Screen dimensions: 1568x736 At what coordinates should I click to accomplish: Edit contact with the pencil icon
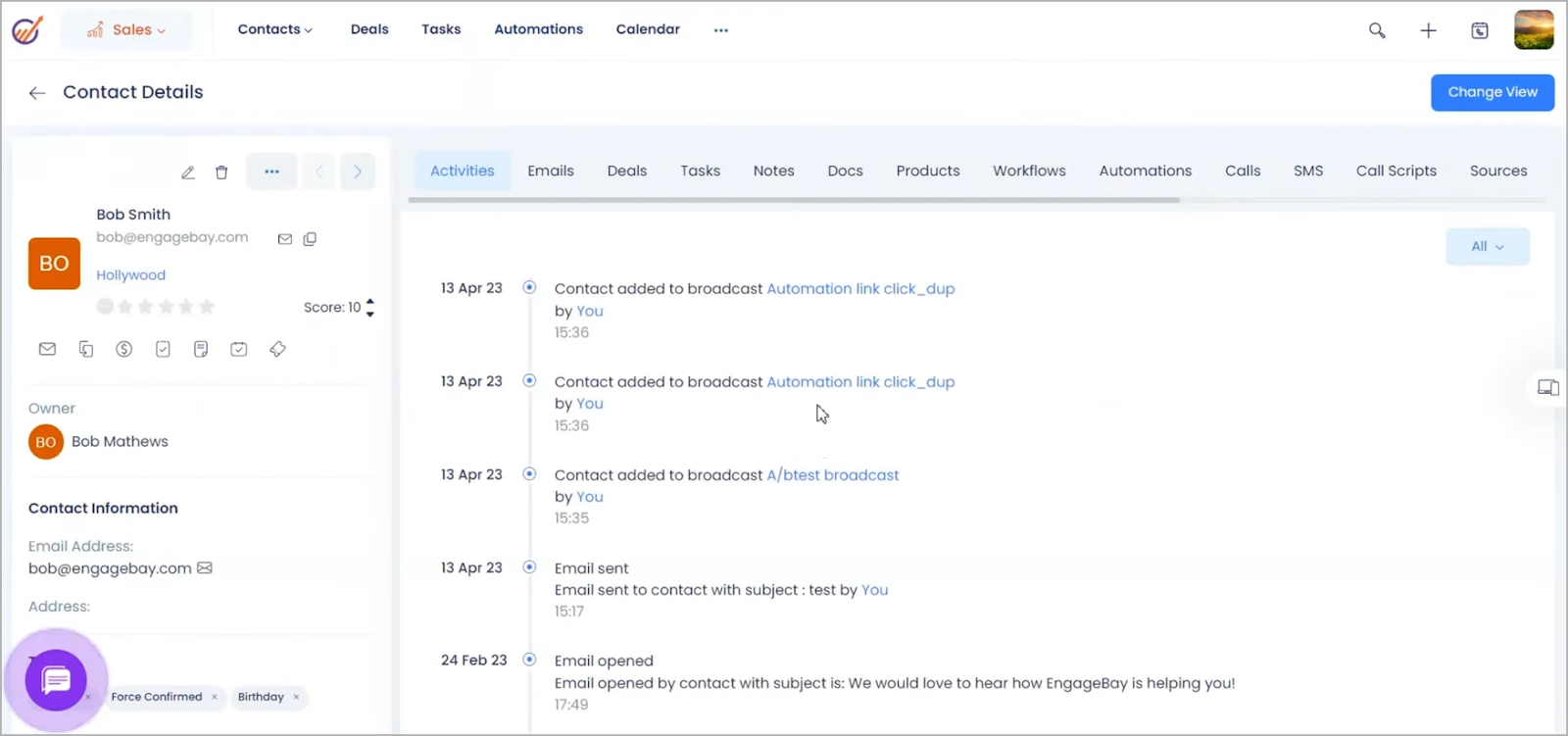188,172
